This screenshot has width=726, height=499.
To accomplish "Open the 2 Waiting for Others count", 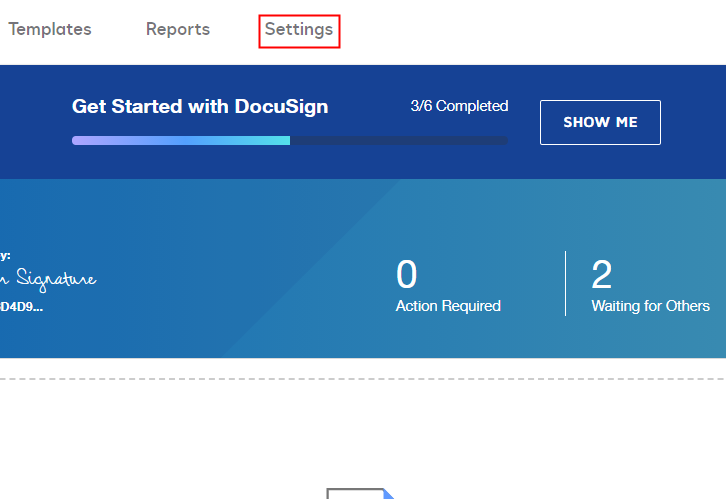I will coord(650,285).
